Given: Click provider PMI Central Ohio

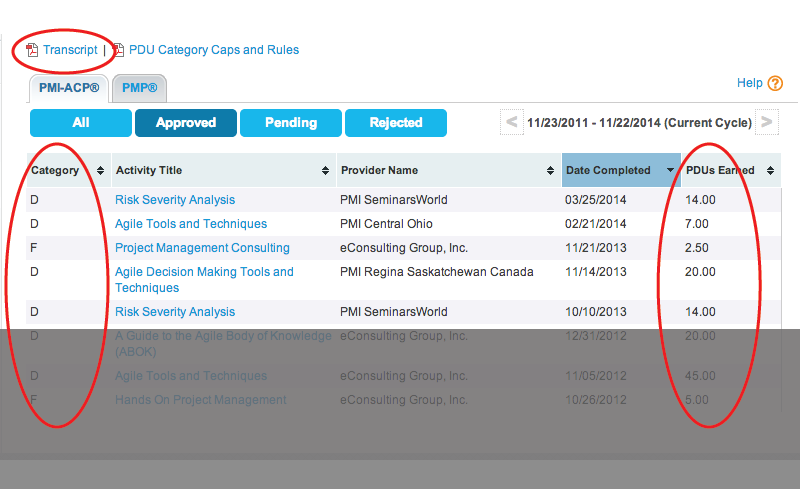Looking at the screenshot, I should (386, 224).
